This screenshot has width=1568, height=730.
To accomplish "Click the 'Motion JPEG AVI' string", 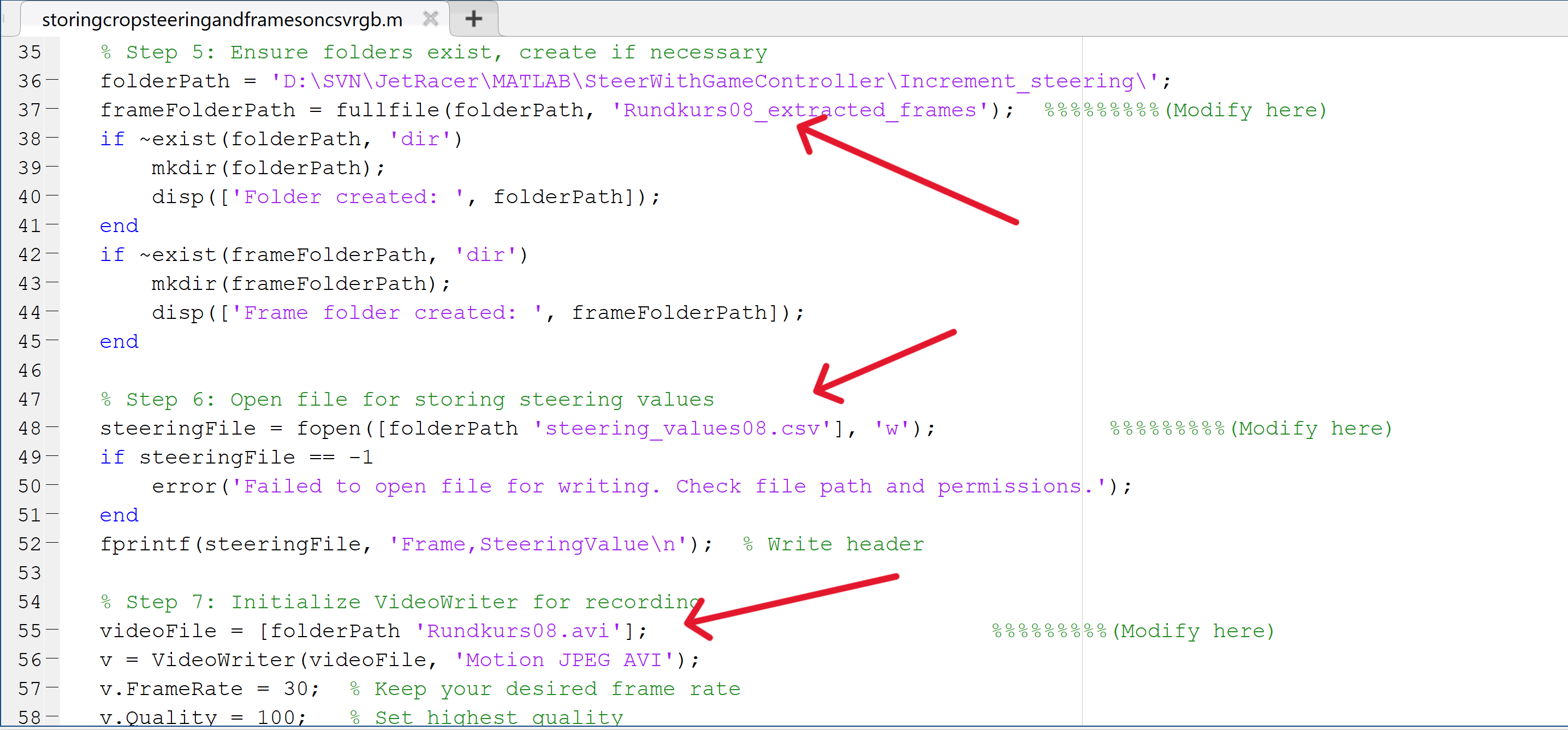I will pyautogui.click(x=563, y=660).
